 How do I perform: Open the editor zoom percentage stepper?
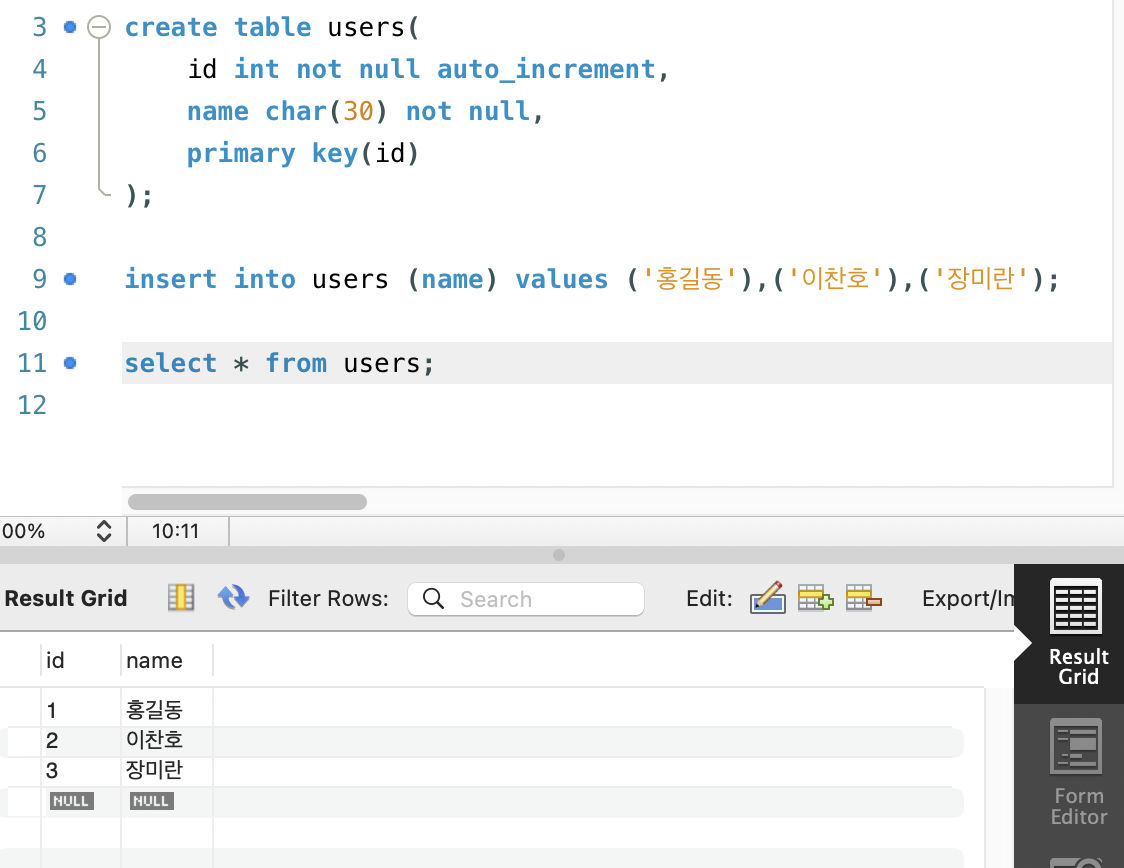click(104, 531)
